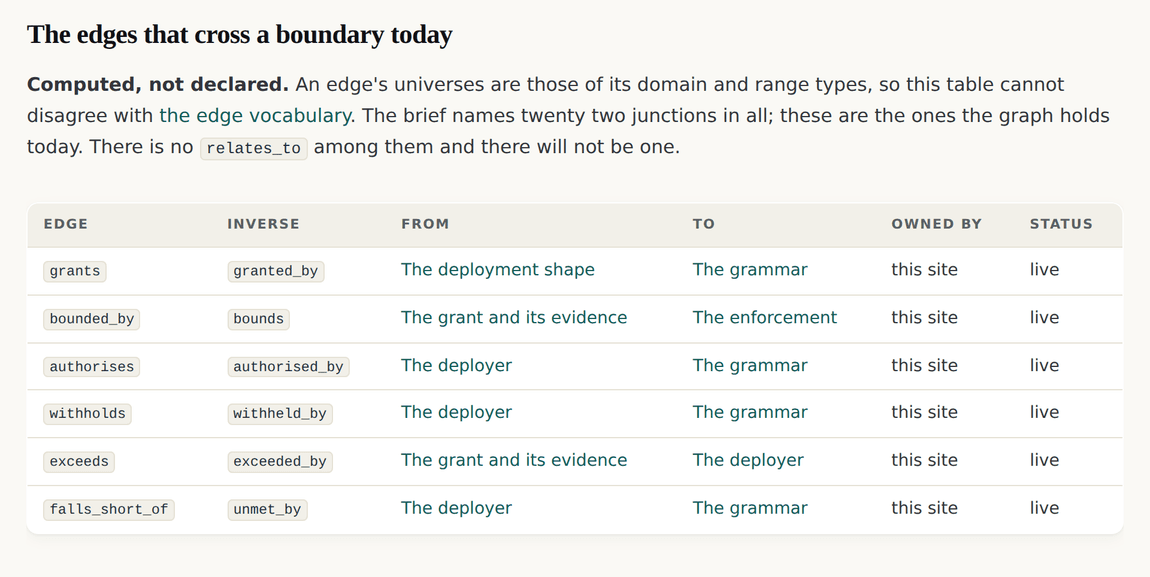Follow The deployment shape link

497,270
